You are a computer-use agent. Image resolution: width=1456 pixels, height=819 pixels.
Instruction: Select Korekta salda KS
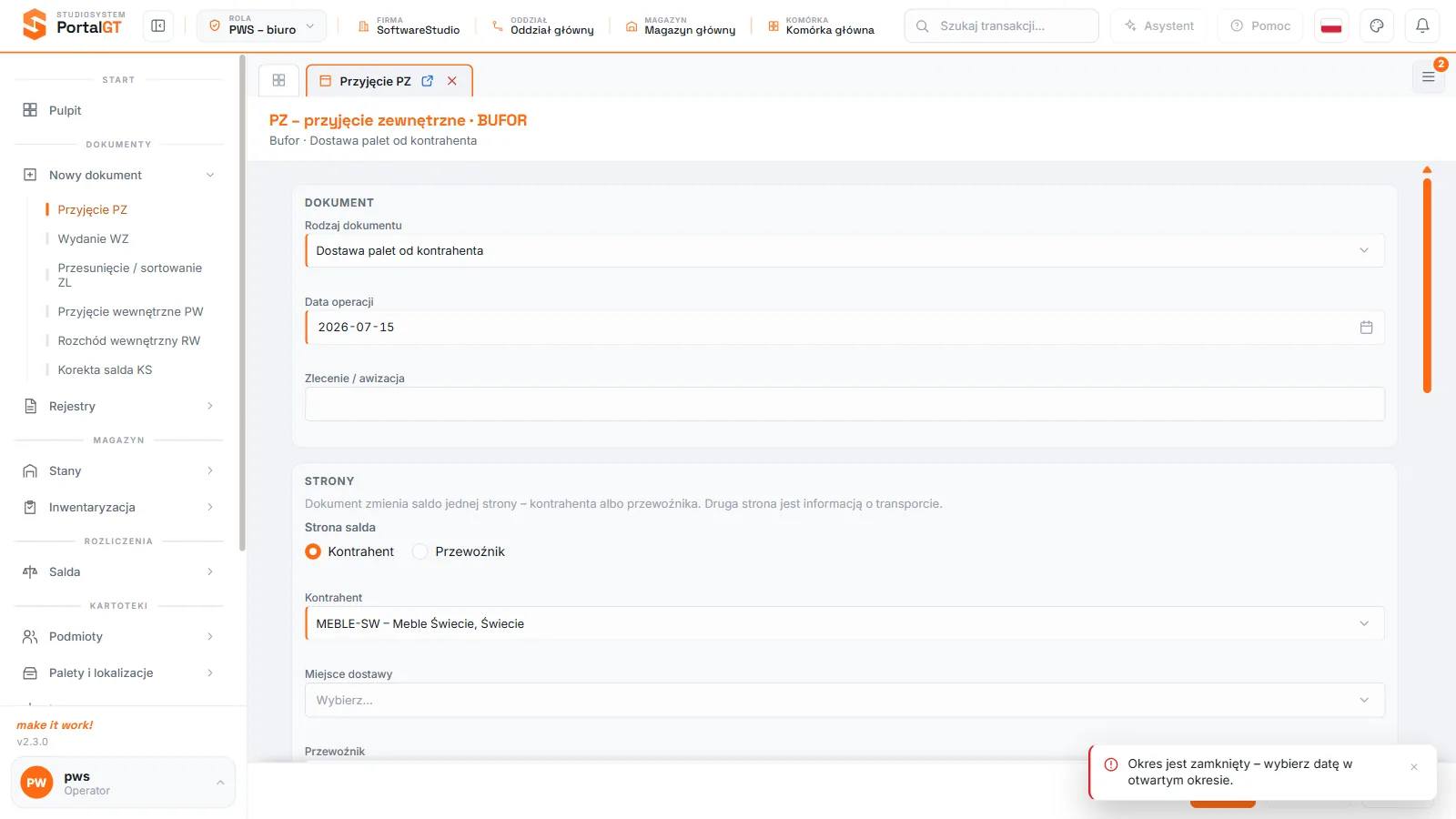[105, 369]
